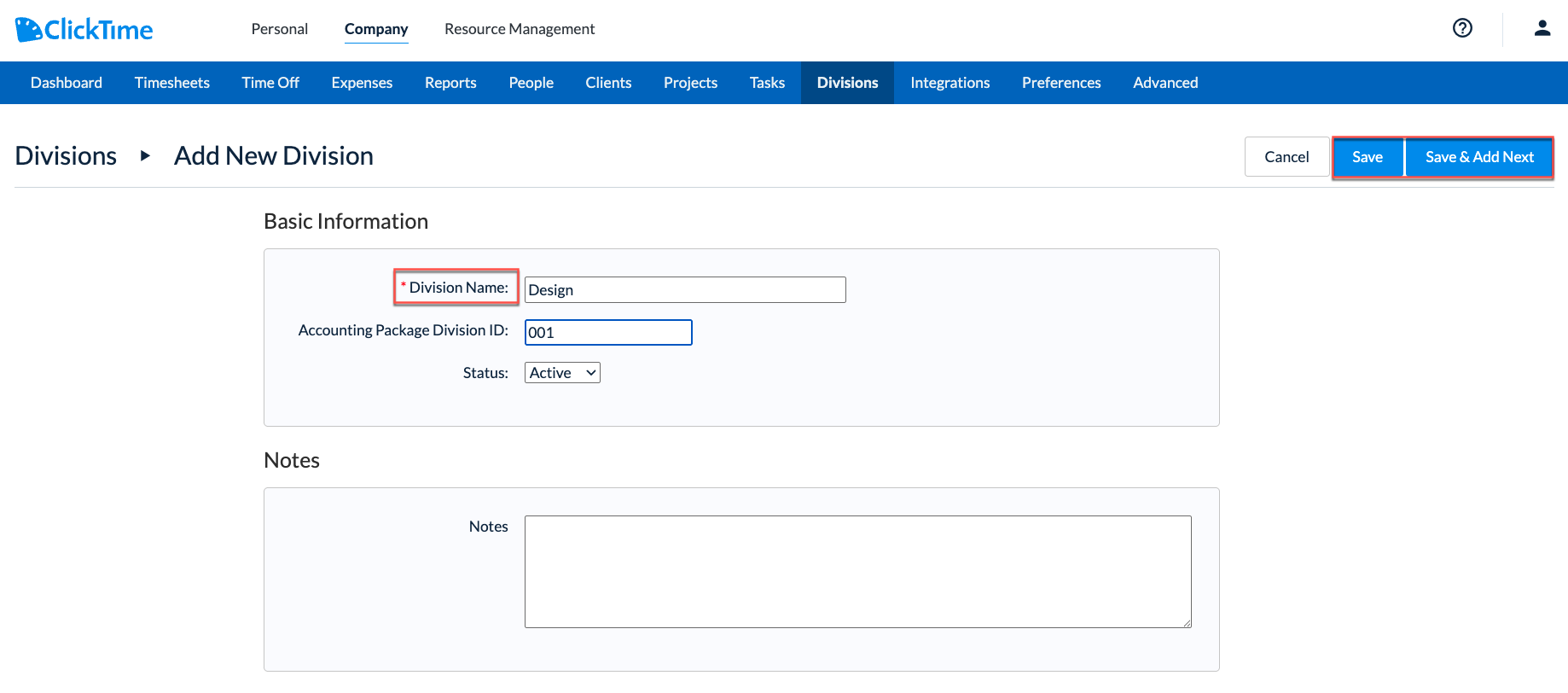Image resolution: width=1568 pixels, height=693 pixels.
Task: Open Resource Management tab
Action: [x=520, y=29]
